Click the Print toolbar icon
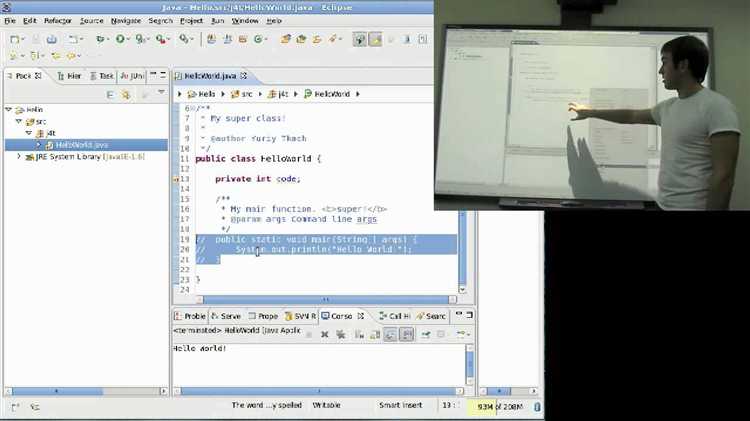 tap(52, 39)
